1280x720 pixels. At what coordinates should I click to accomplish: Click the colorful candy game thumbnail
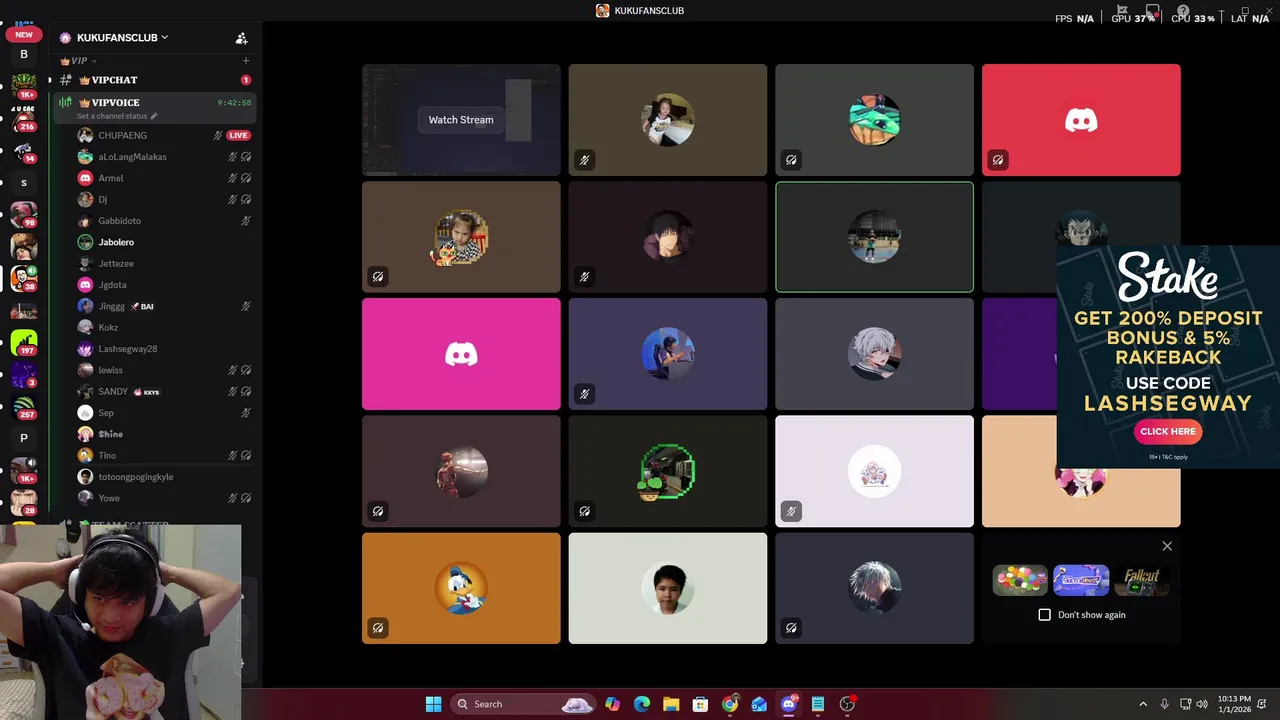[1020, 580]
